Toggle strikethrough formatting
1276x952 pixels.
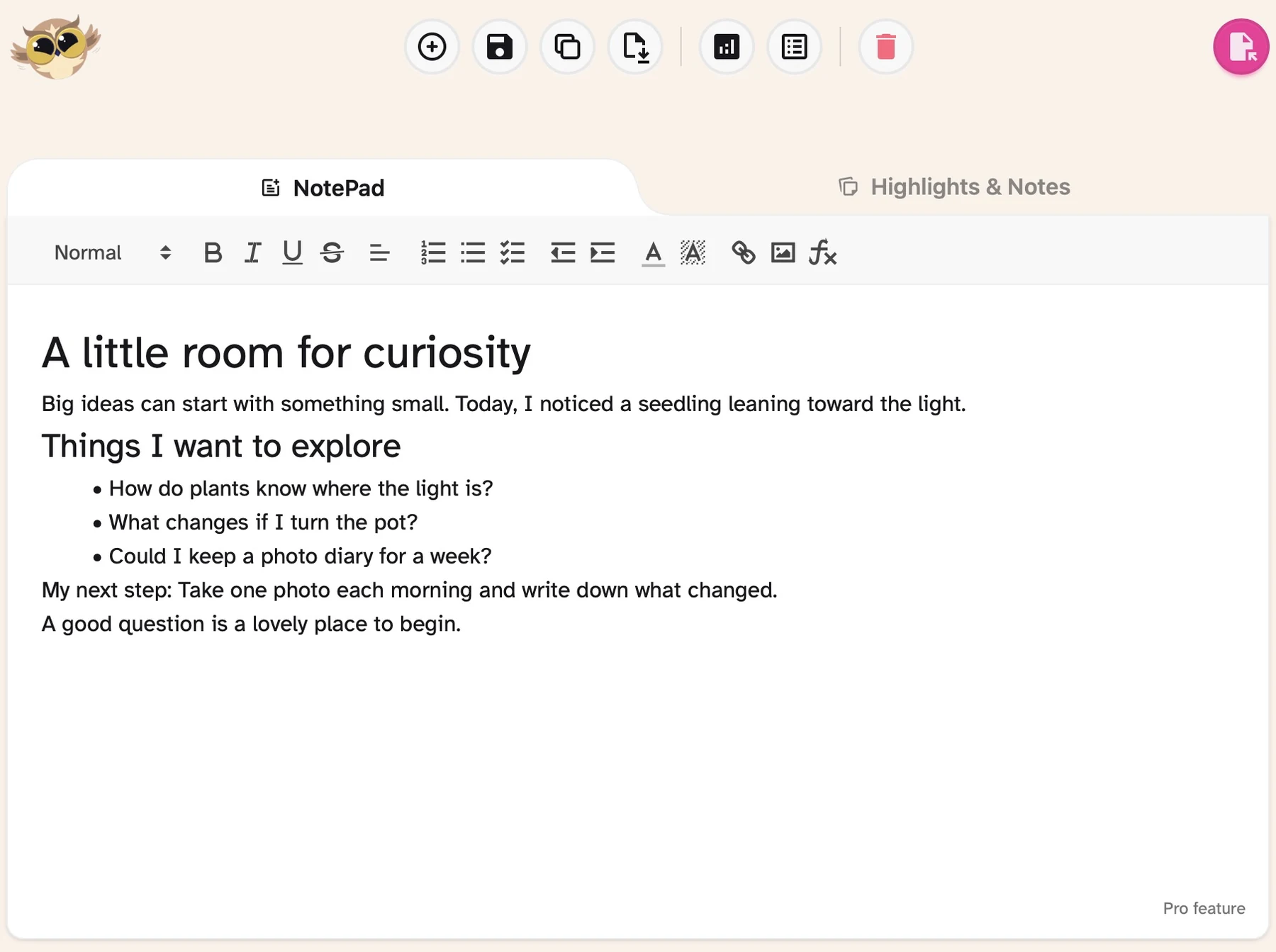[332, 252]
